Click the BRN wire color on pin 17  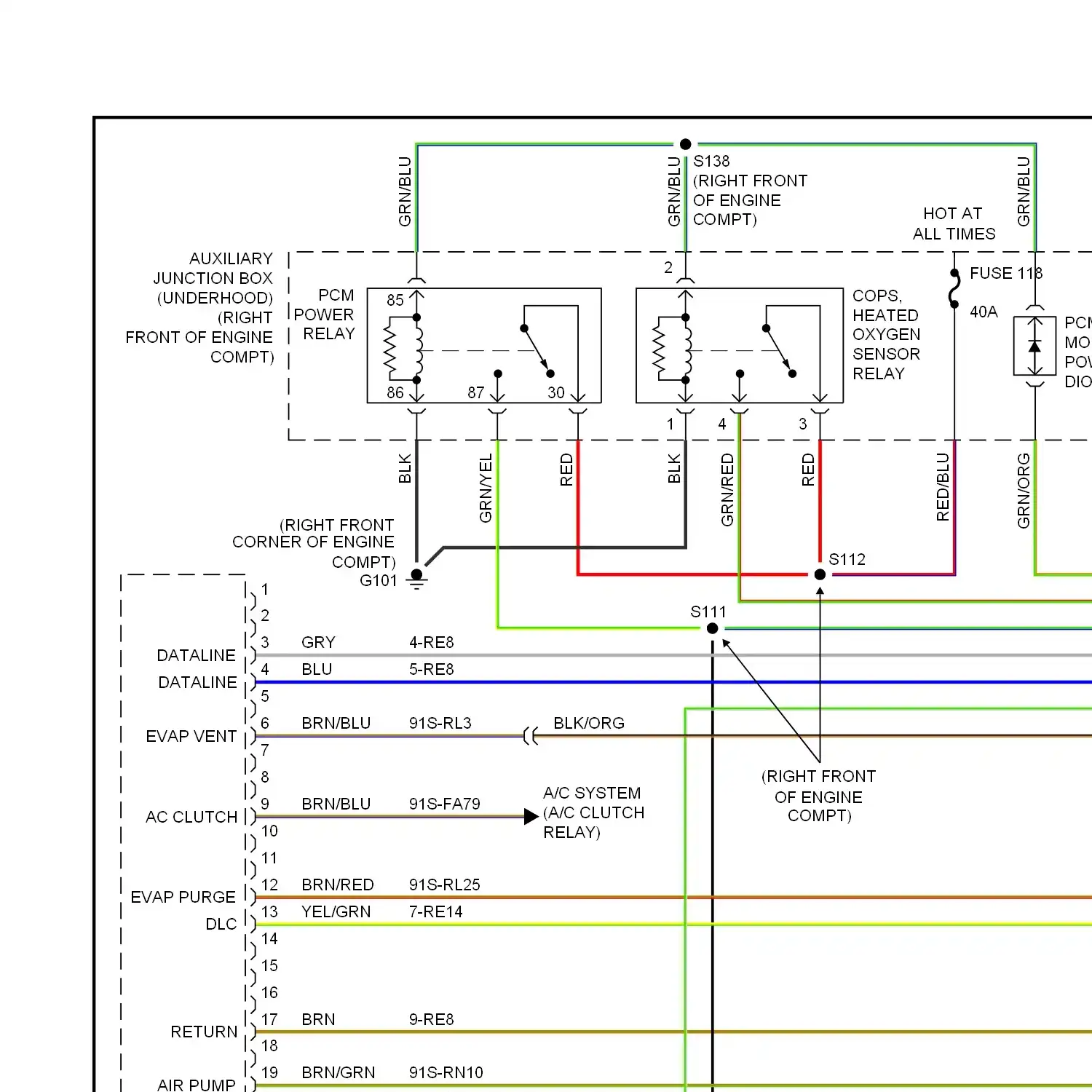[x=318, y=1019]
